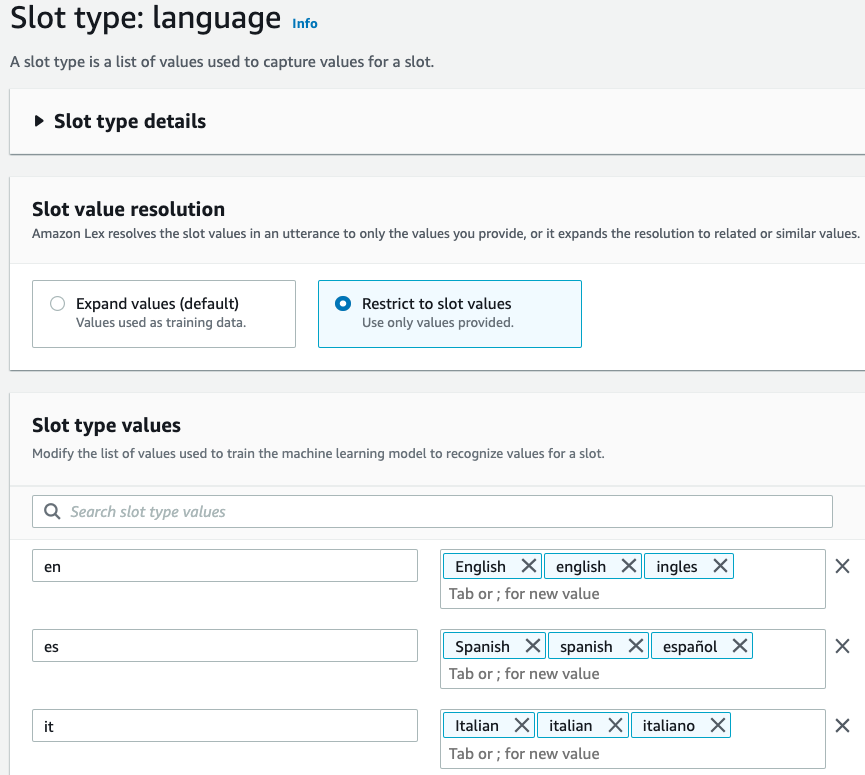Remove the lowercase spanish synonym tag

(636, 646)
